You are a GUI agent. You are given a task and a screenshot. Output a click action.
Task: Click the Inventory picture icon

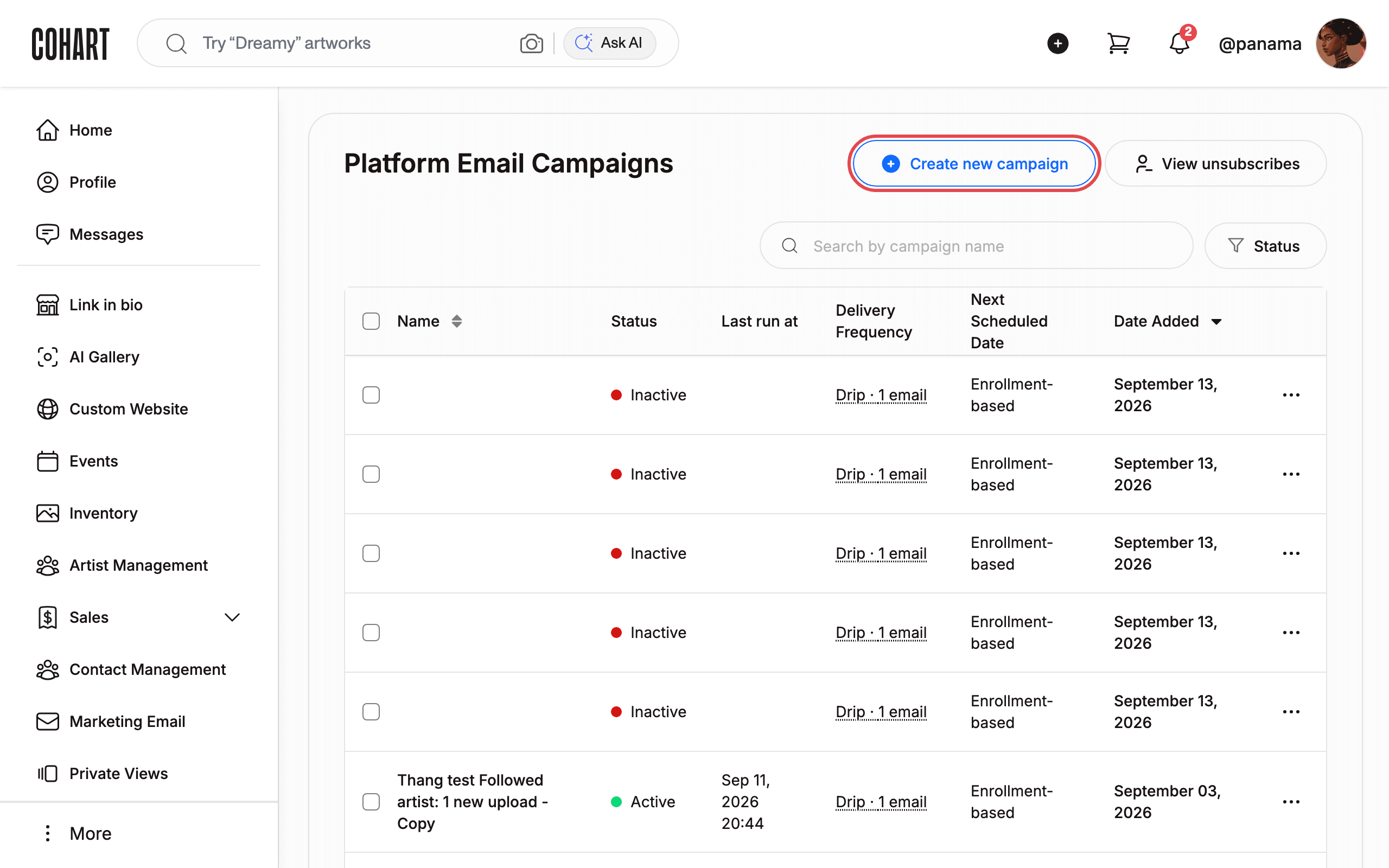tap(48, 513)
